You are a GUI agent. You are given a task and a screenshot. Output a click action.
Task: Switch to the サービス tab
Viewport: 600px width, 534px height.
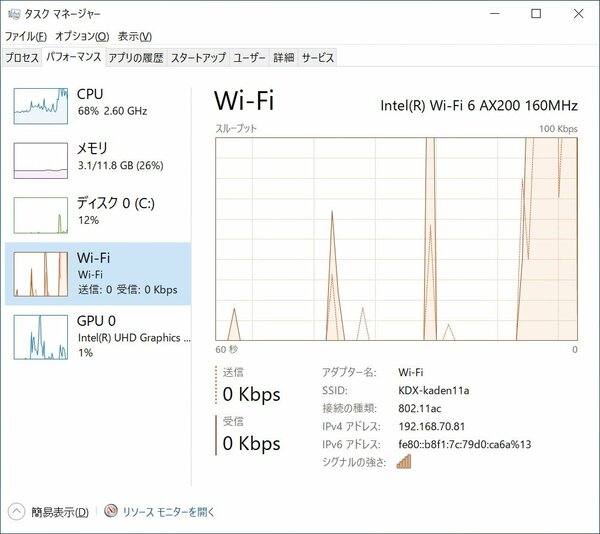coord(318,58)
